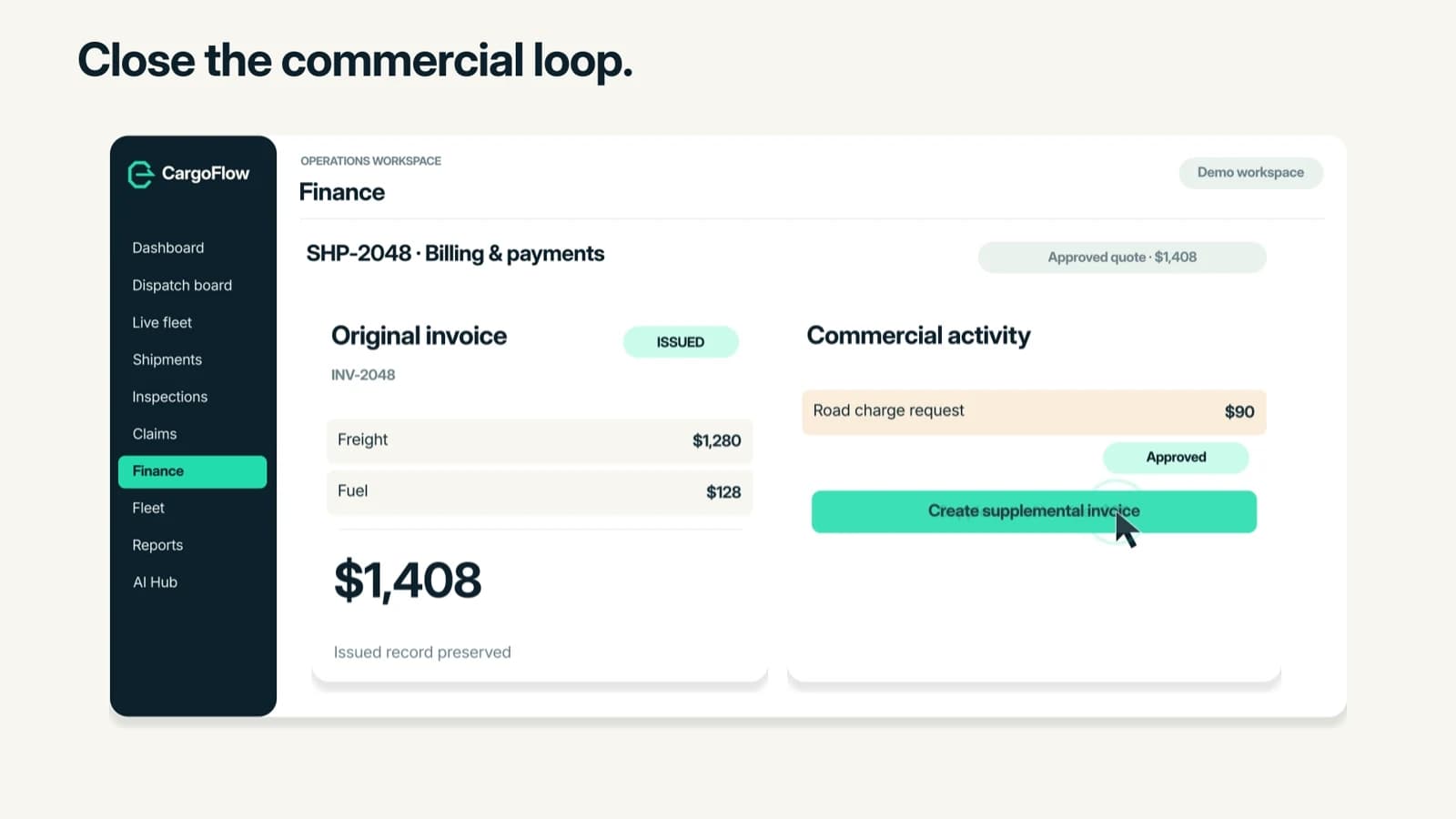Screen dimensions: 1456x819
Task: Click the 'SHP-2048 · Billing & payments' heading
Action: coord(455,254)
